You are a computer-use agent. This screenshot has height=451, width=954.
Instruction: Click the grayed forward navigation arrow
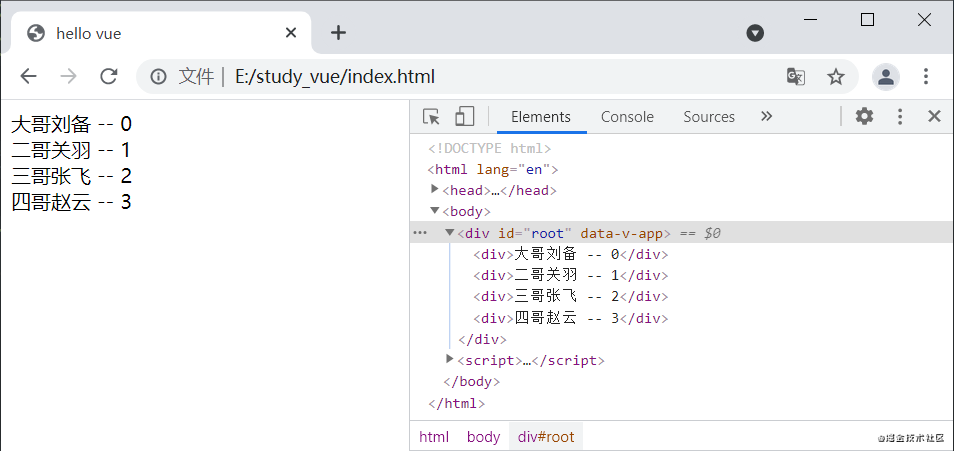pyautogui.click(x=68, y=76)
